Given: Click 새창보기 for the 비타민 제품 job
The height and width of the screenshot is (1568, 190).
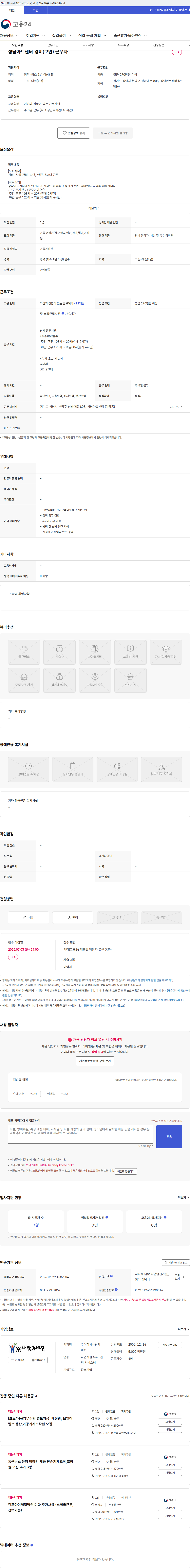Looking at the screenshot, I should [170, 1473].
